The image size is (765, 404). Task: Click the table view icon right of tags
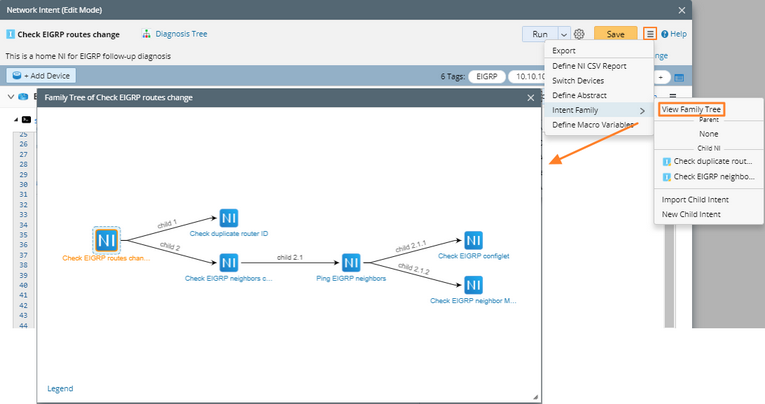tap(679, 78)
